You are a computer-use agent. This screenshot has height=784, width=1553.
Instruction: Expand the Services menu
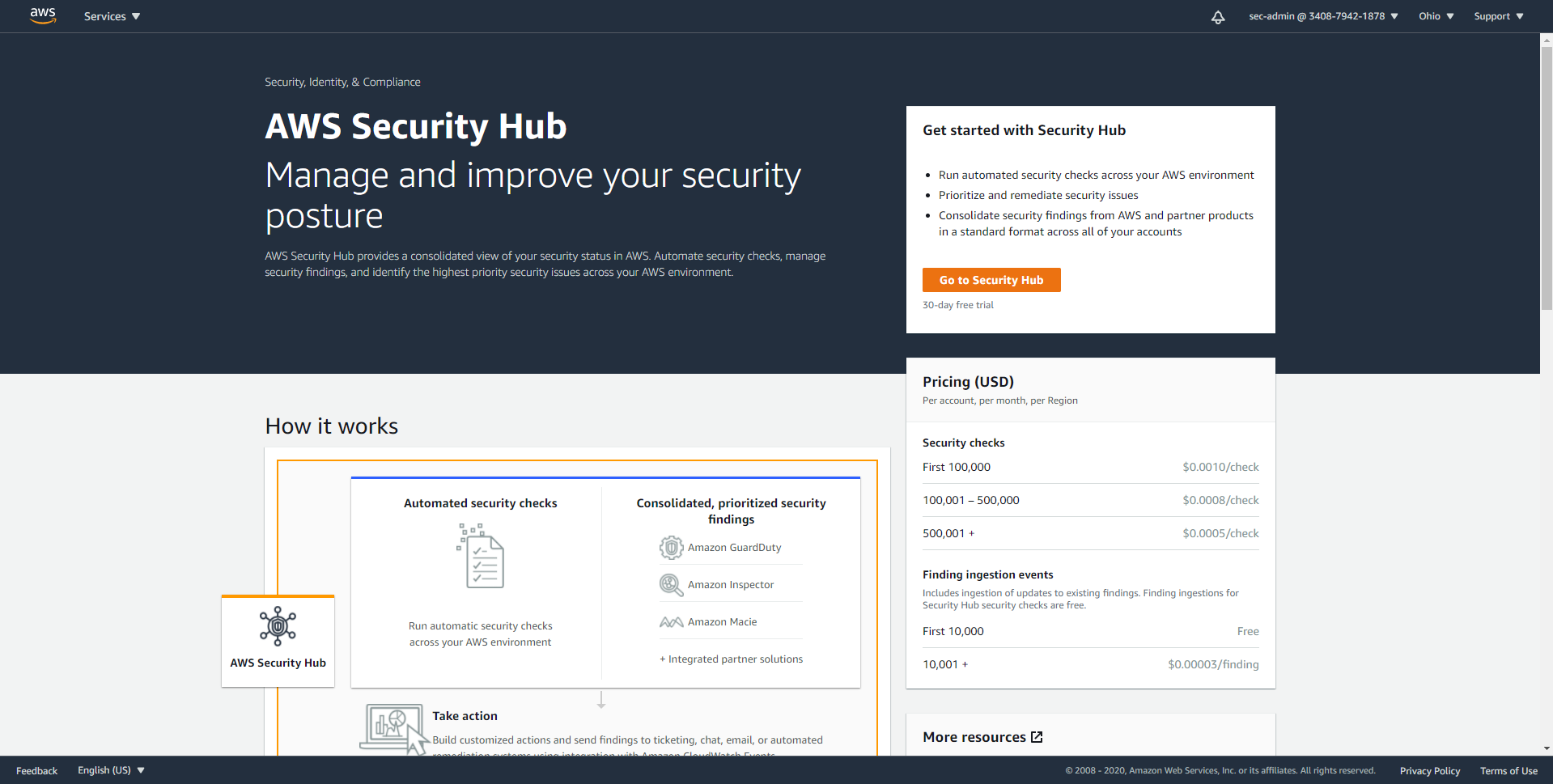click(112, 16)
